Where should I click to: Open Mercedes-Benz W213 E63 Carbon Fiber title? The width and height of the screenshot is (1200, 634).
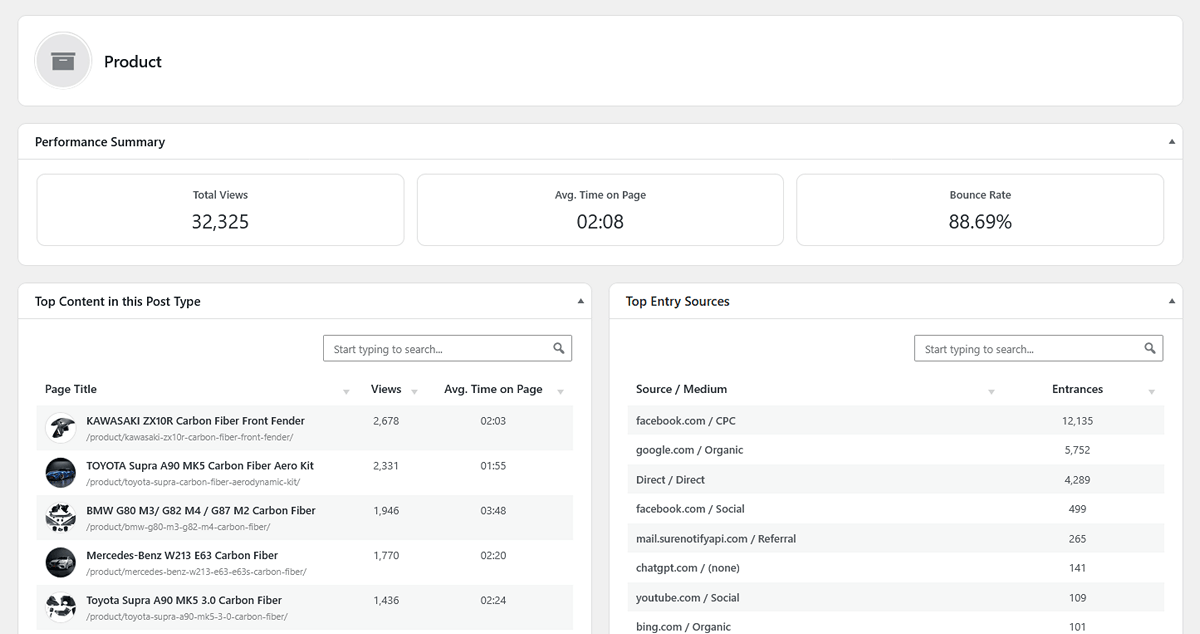[182, 555]
